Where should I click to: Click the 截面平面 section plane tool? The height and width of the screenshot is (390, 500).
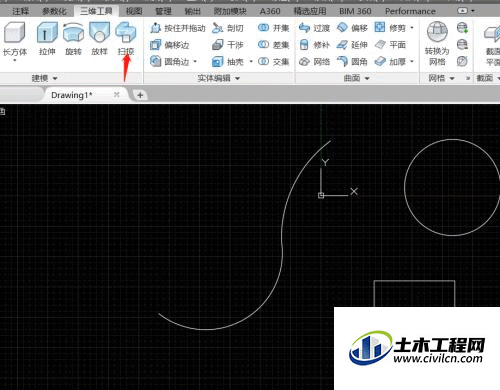click(492, 43)
